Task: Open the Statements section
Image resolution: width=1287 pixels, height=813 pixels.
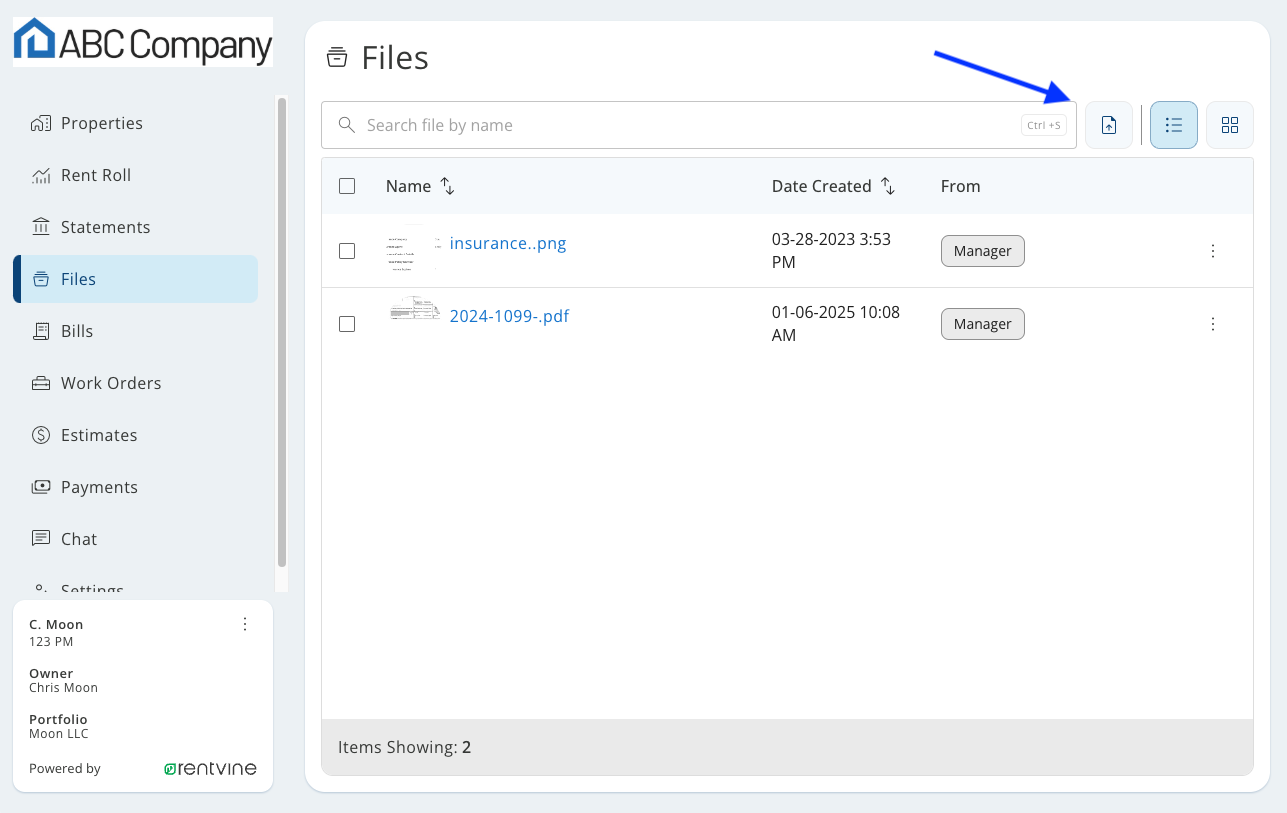Action: point(105,227)
